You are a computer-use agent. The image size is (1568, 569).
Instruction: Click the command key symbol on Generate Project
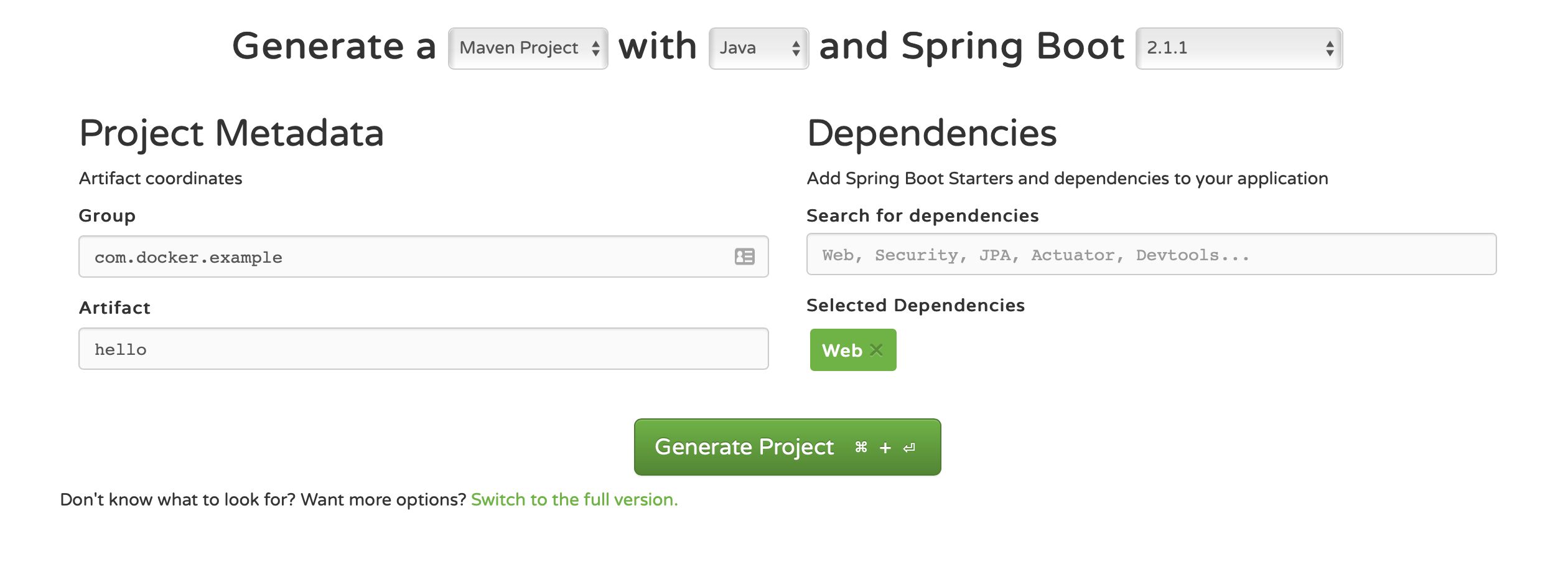(861, 447)
